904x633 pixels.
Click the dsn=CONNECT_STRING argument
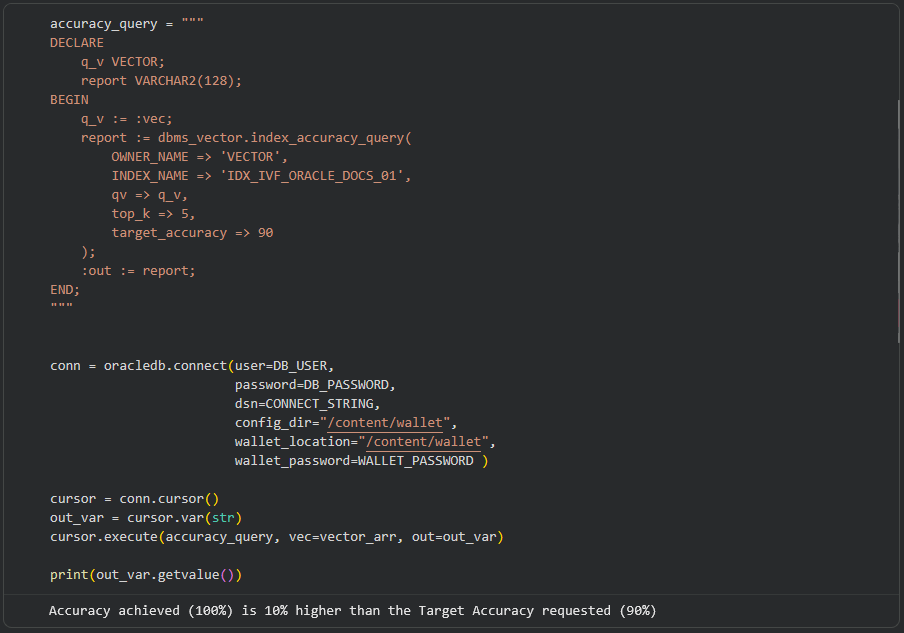307,404
